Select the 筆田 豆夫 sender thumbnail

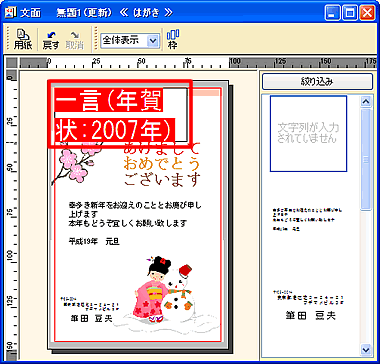point(307,305)
